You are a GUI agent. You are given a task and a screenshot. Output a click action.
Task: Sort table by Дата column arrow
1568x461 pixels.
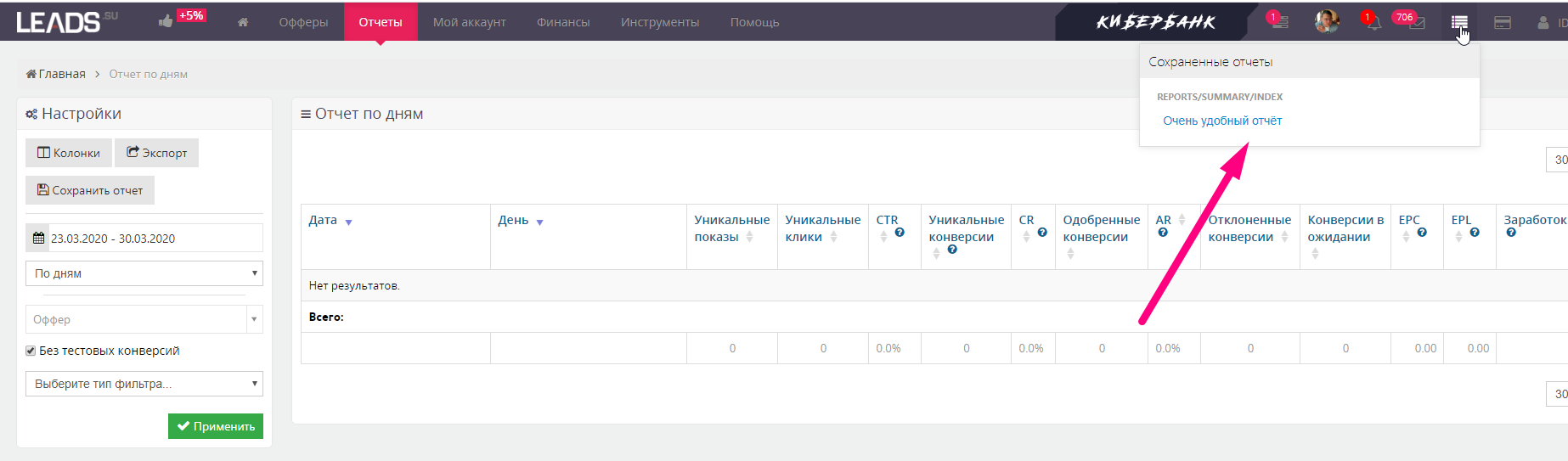[x=348, y=222]
